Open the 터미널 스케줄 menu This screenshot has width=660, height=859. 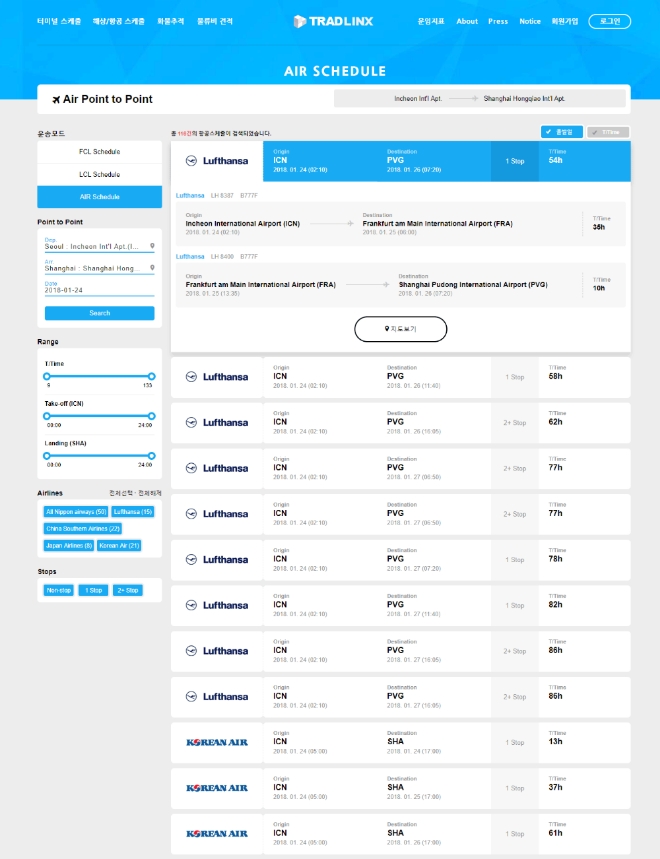click(x=59, y=21)
